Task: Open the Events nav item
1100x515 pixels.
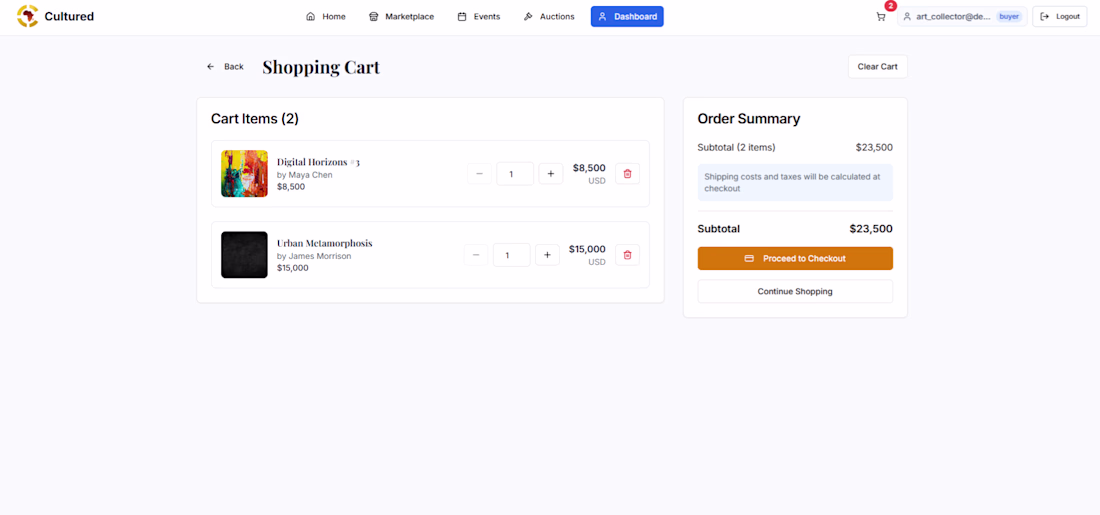Action: (479, 16)
